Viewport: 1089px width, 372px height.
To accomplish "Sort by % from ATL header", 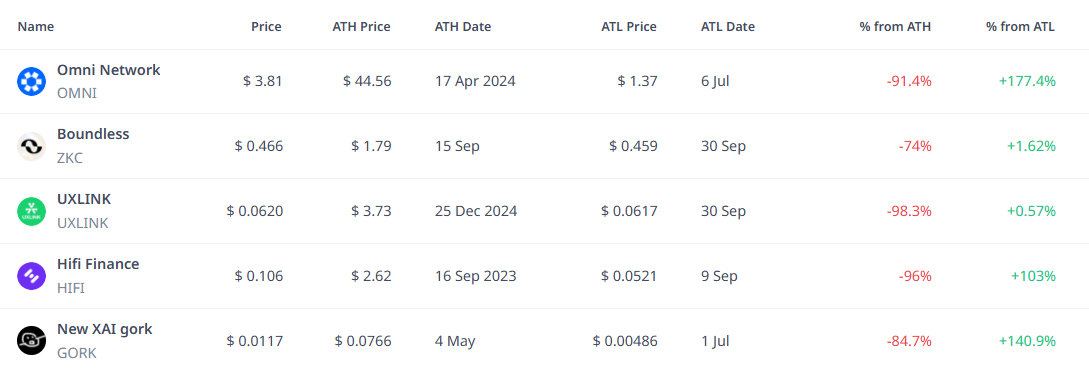I will [x=1020, y=27].
